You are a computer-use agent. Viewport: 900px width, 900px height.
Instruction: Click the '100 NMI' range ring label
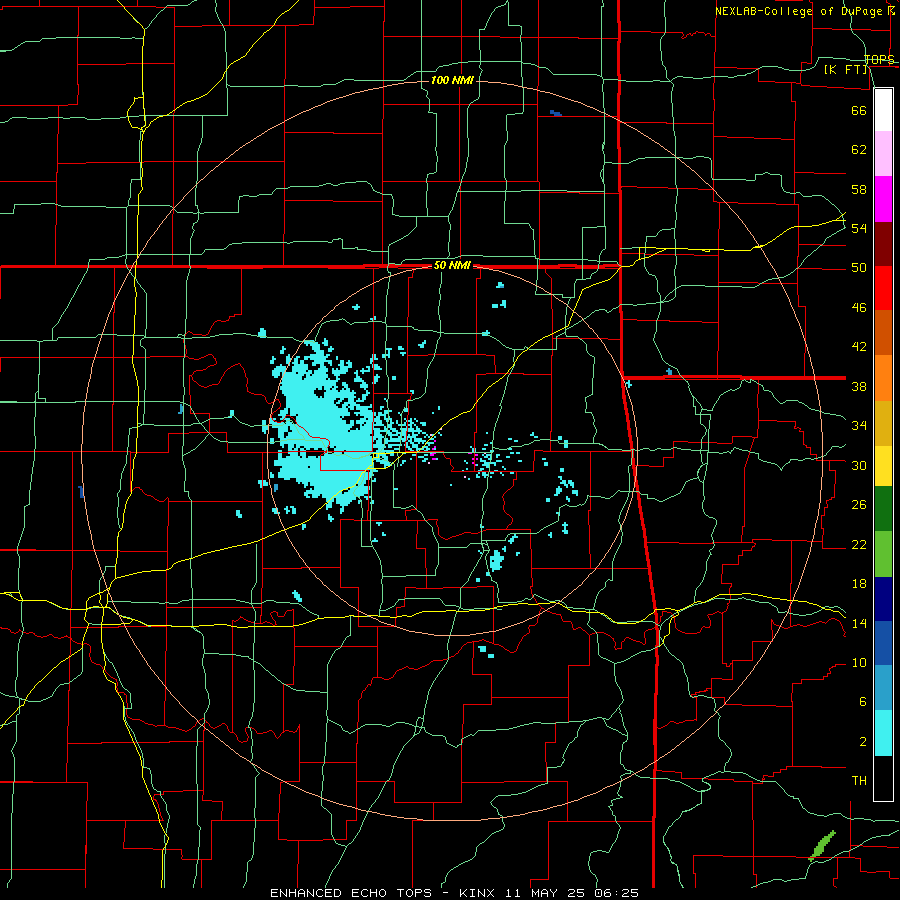[x=452, y=80]
